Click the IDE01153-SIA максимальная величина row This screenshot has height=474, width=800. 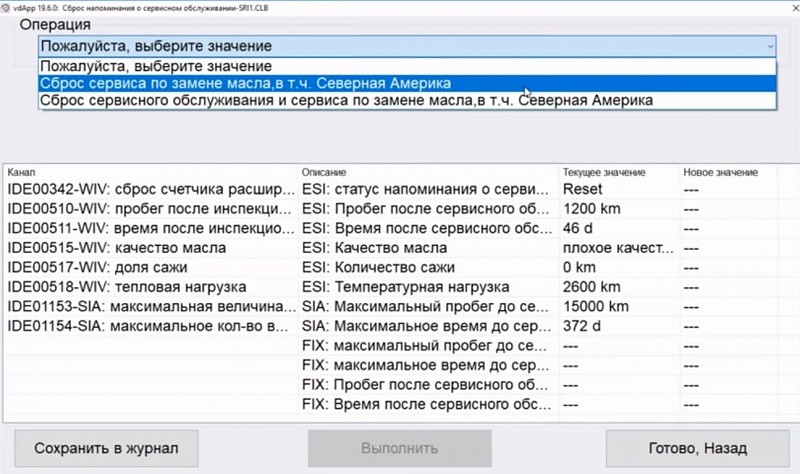point(150,306)
